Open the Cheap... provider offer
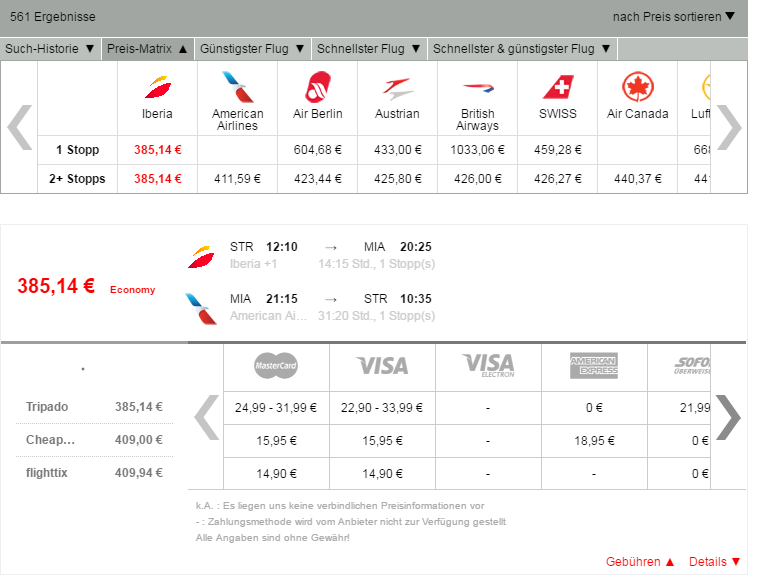The width and height of the screenshot is (776, 582). [x=94, y=440]
